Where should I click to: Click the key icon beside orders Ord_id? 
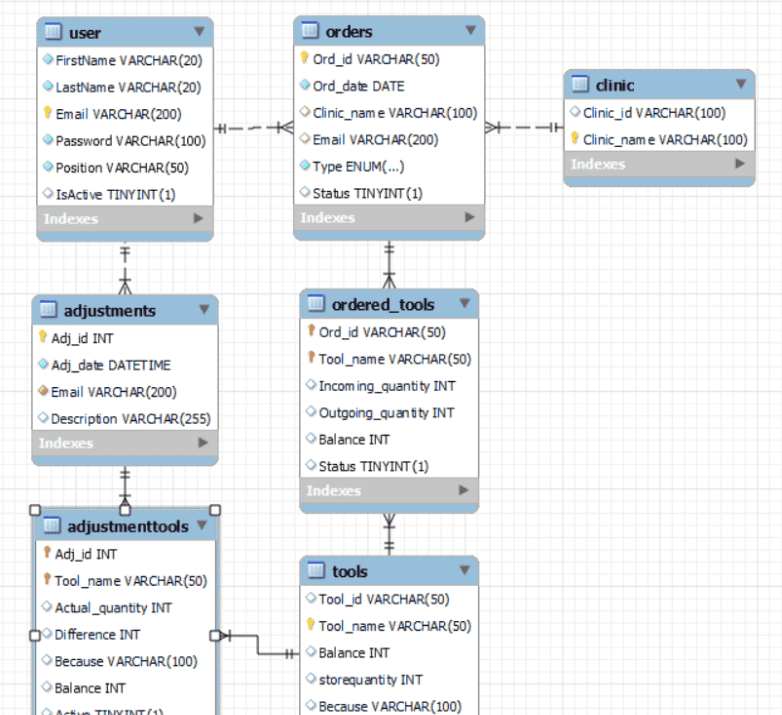point(304,58)
